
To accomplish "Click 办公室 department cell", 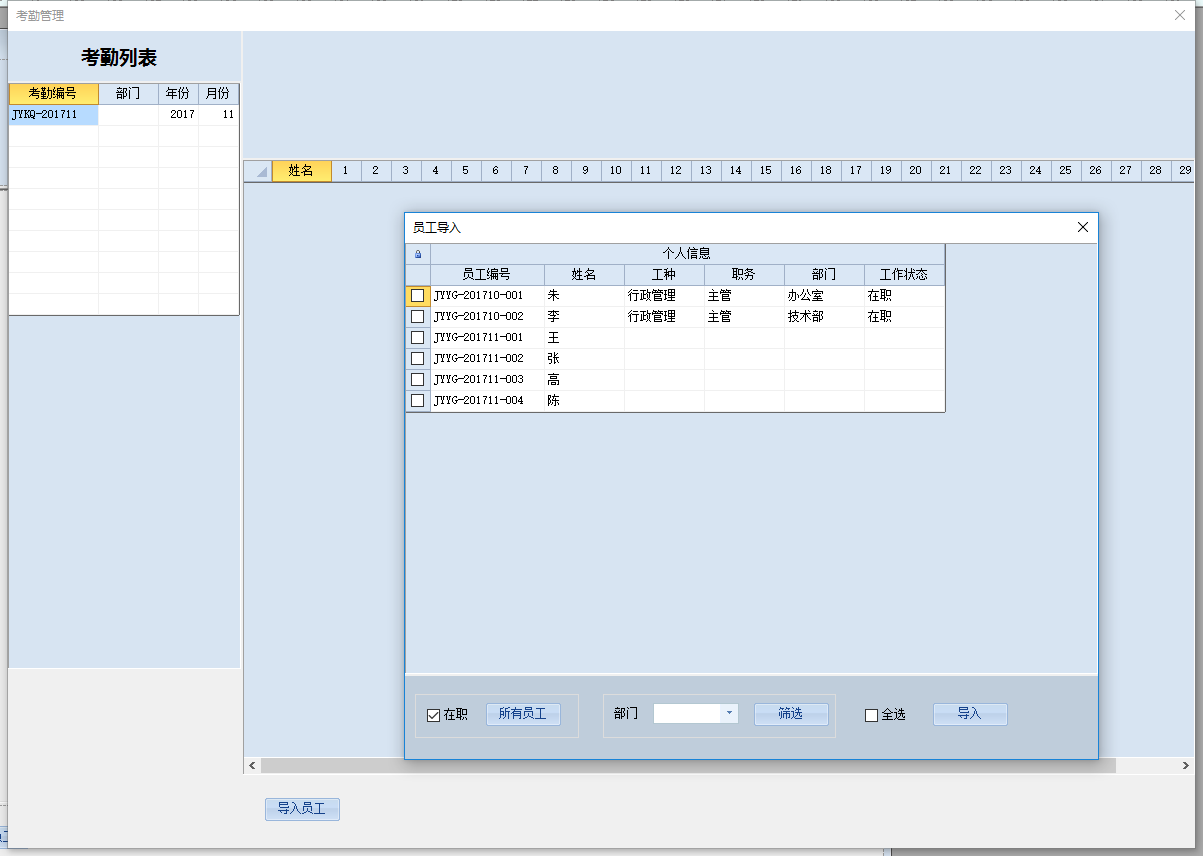I will (824, 296).
